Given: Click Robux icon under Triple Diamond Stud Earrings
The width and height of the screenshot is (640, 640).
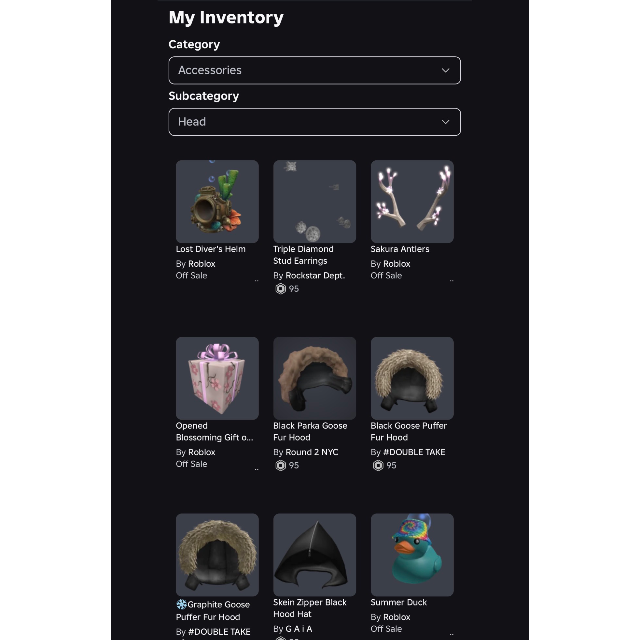Looking at the screenshot, I should pyautogui.click(x=280, y=289).
